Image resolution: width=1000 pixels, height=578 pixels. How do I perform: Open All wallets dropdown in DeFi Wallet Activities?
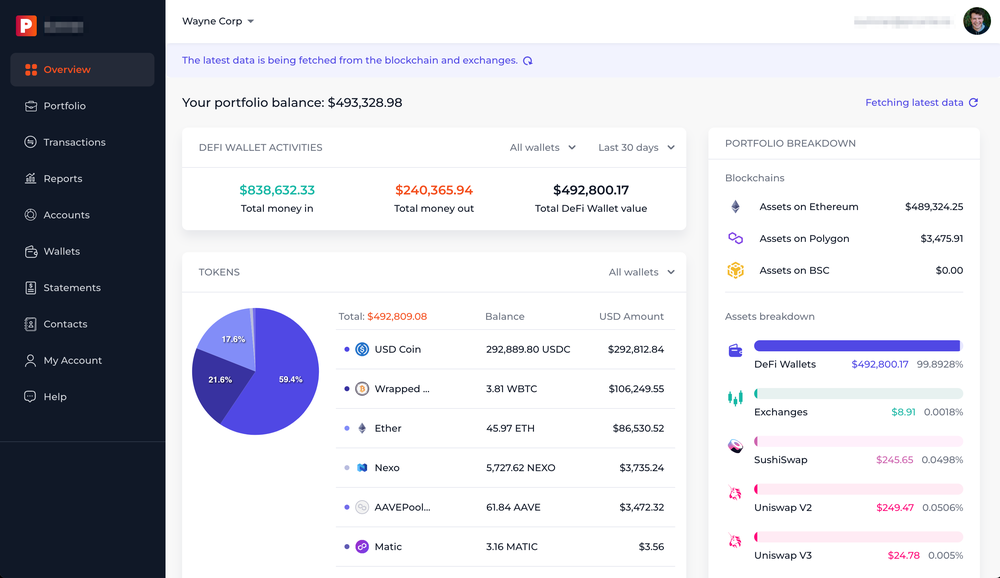click(543, 147)
